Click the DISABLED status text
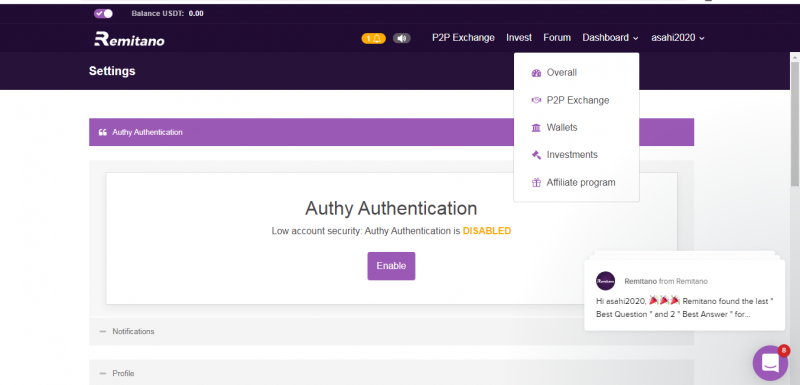Screen dimensions: 800x385 487,231
